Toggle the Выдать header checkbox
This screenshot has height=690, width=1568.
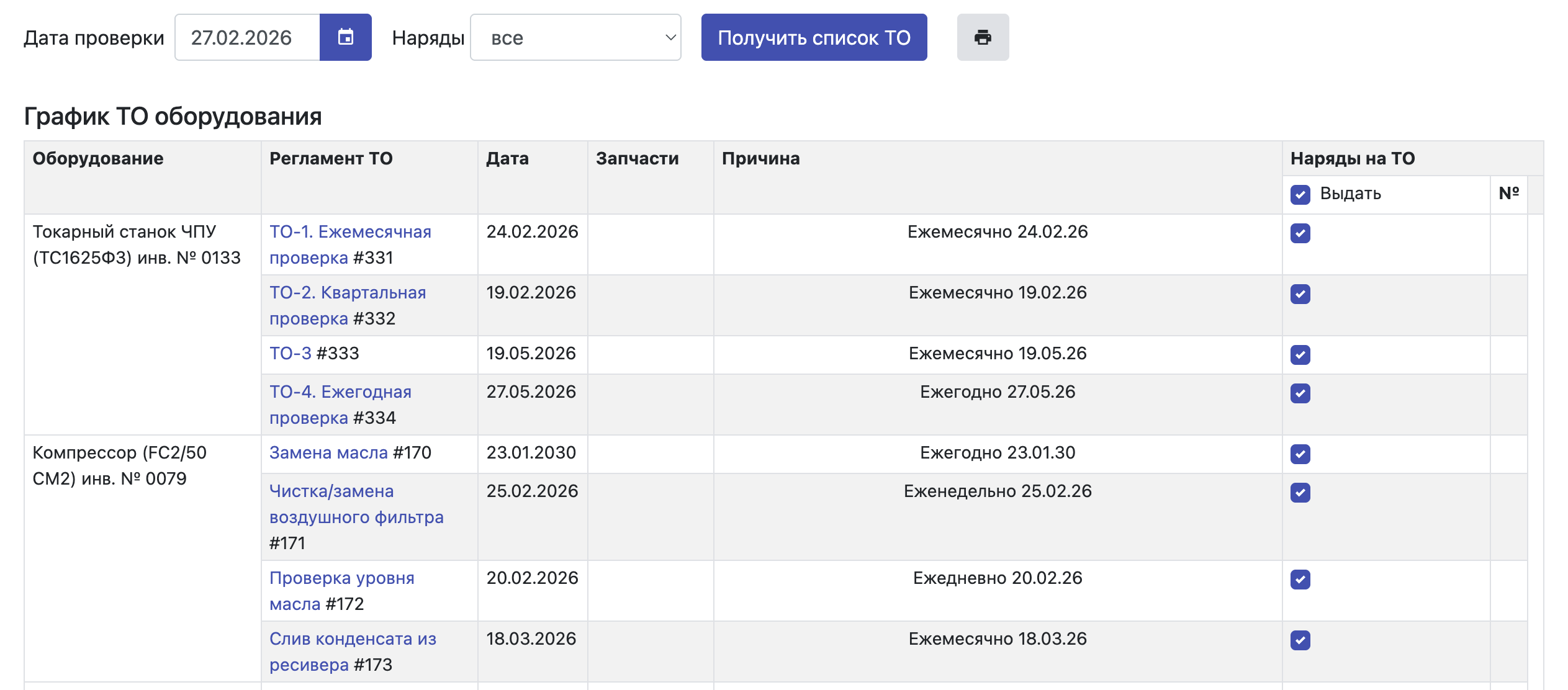coord(1300,194)
